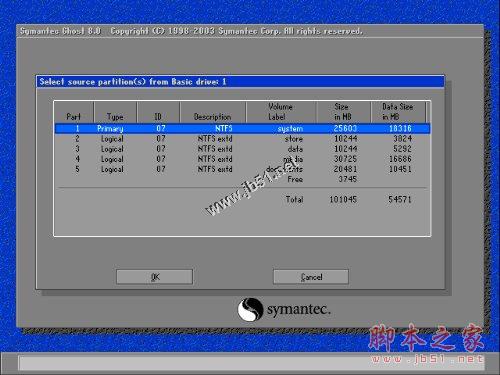Click the Total size value 101045
Image resolution: width=500 pixels, height=375 pixels.
(343, 199)
